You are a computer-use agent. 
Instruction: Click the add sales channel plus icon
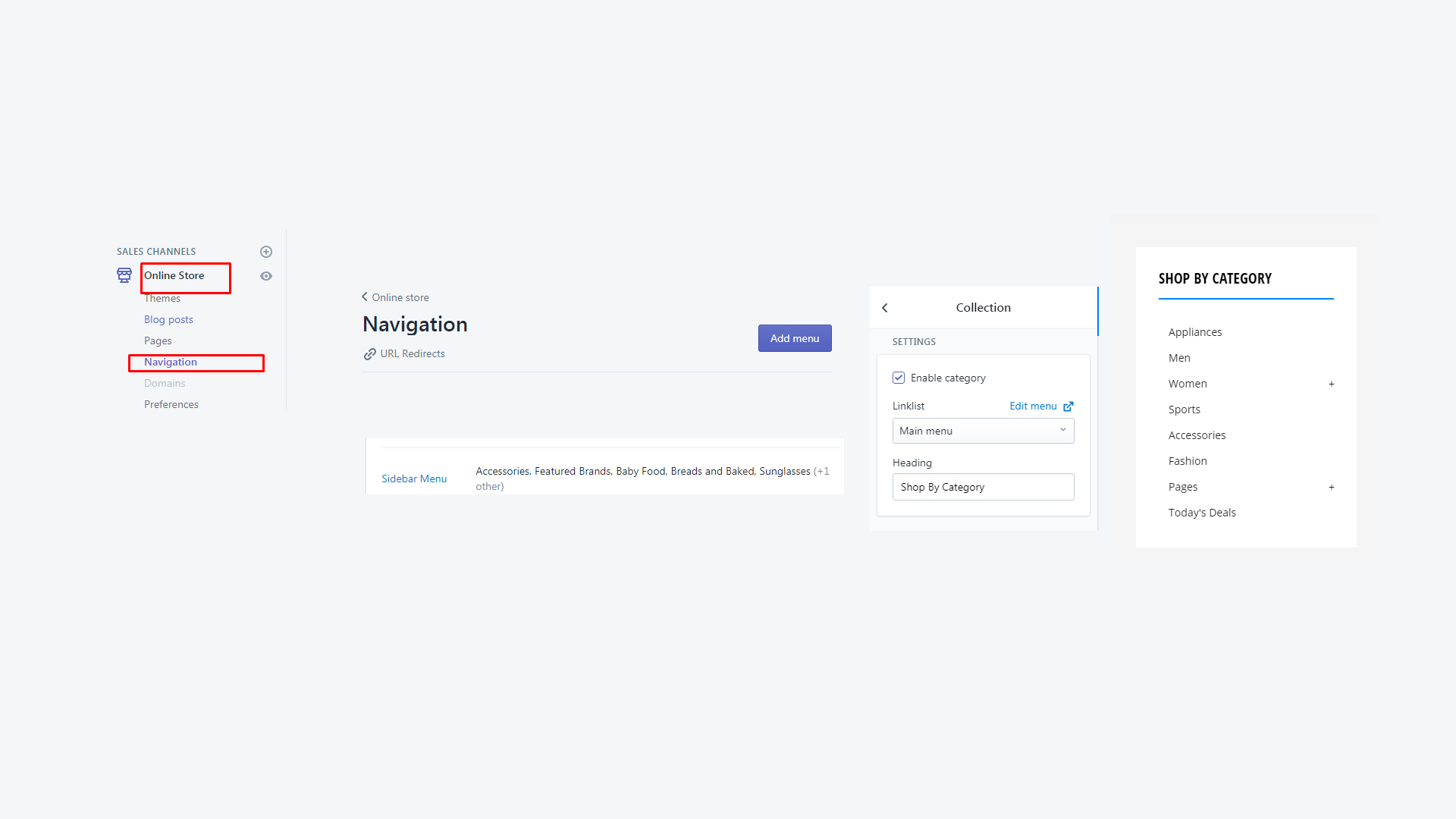266,252
